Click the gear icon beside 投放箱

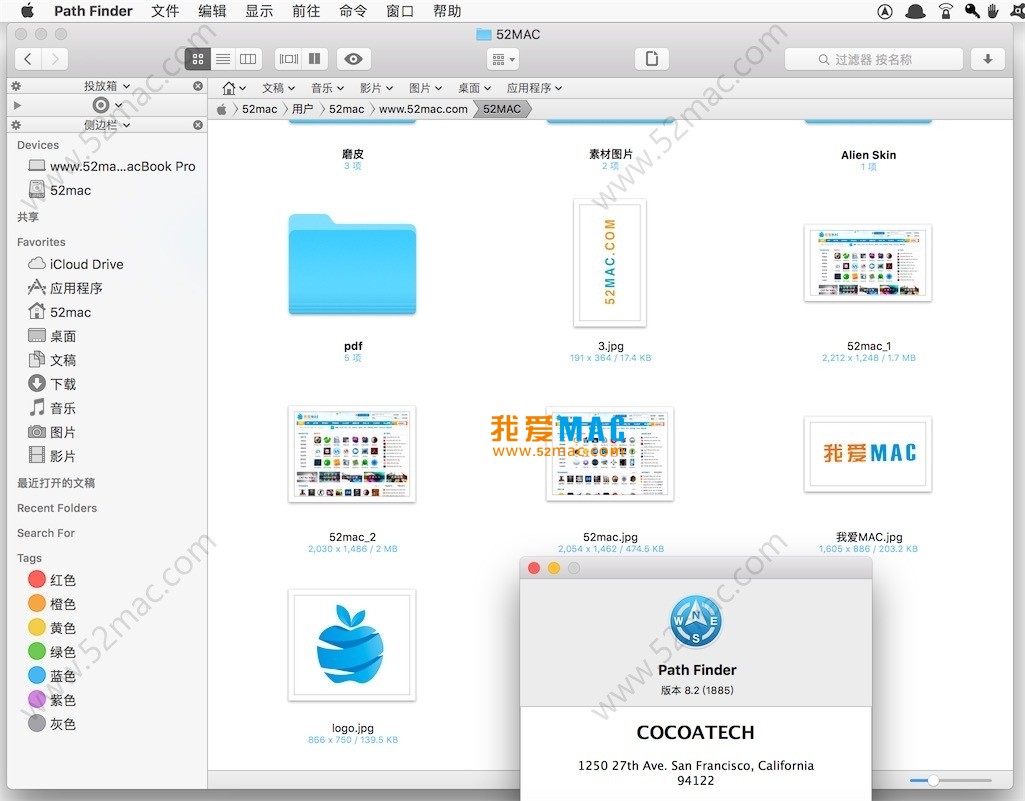click(x=16, y=86)
